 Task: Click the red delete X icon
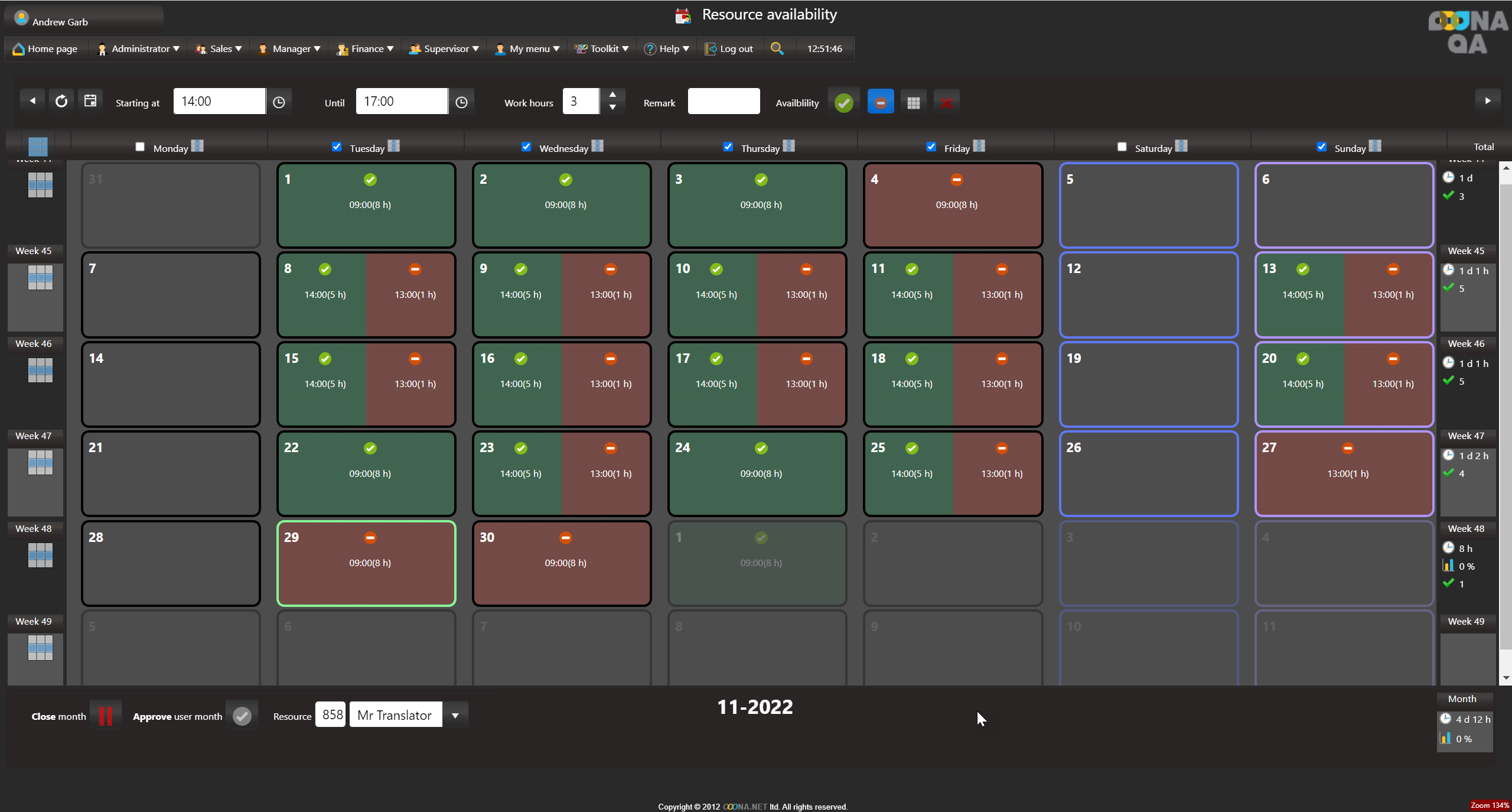[946, 103]
